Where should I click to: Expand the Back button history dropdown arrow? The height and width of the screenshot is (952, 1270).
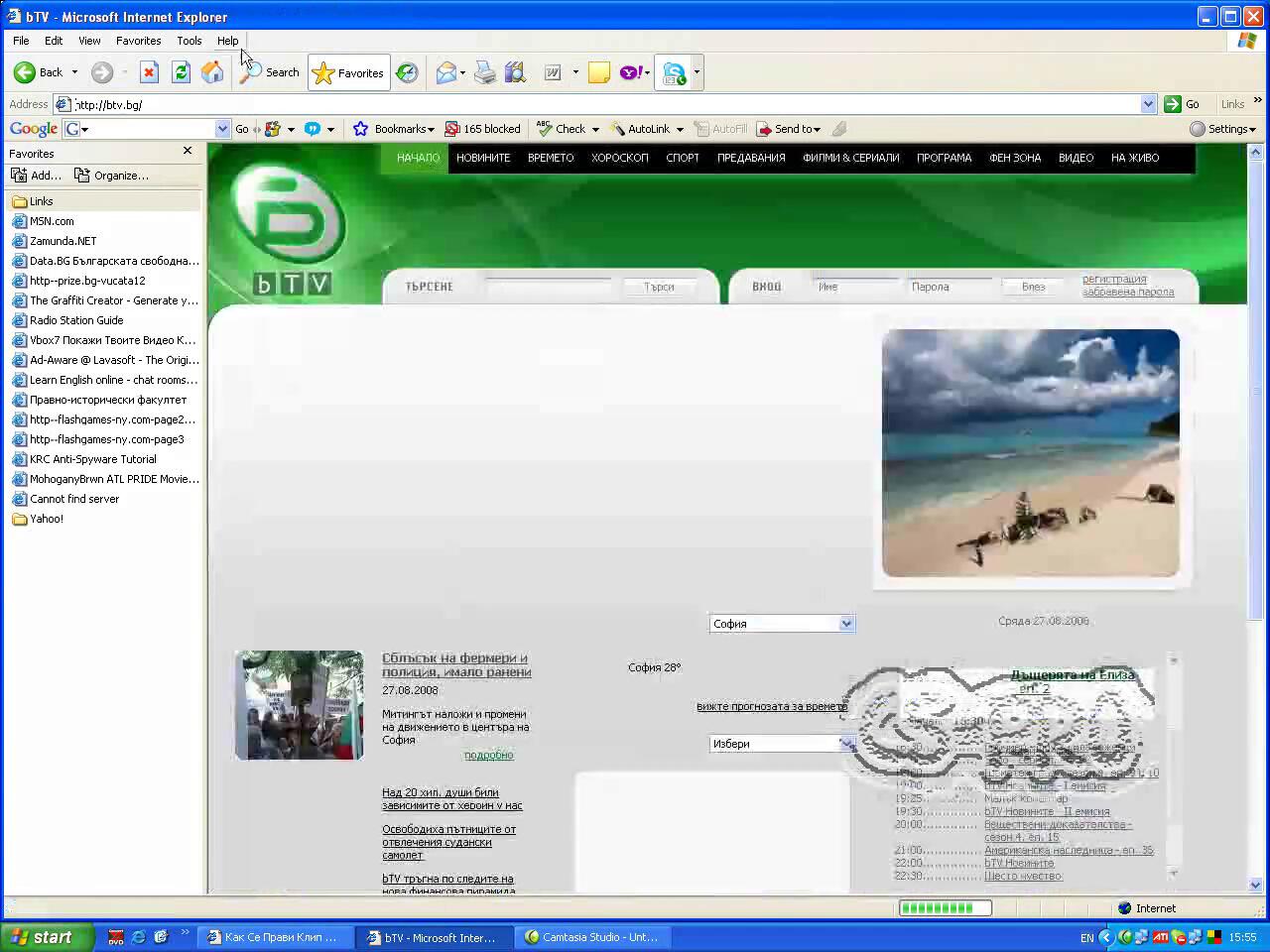click(x=74, y=72)
